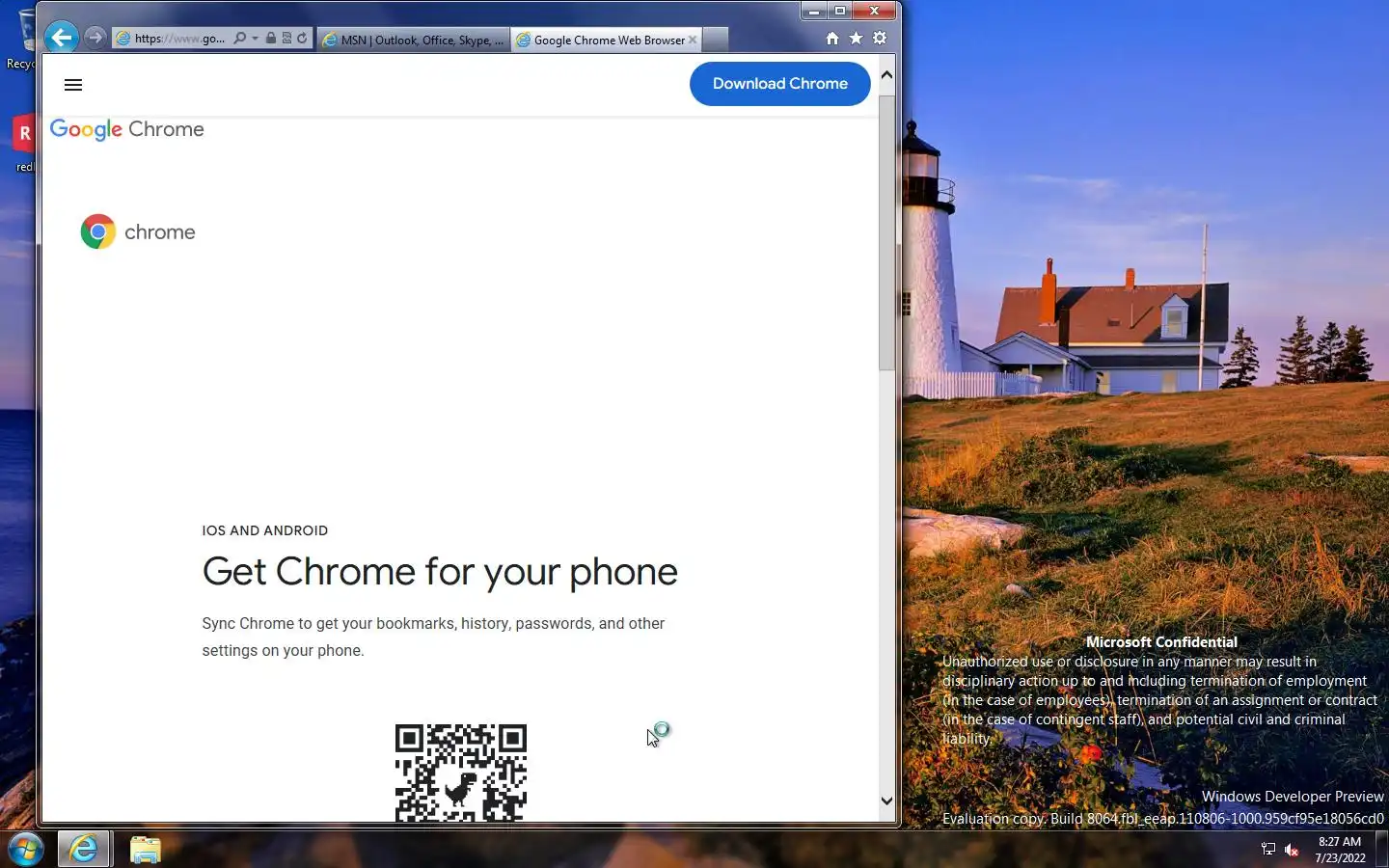The image size is (1389, 868).
Task: Click the security lock icon in address bar
Action: tap(271, 39)
